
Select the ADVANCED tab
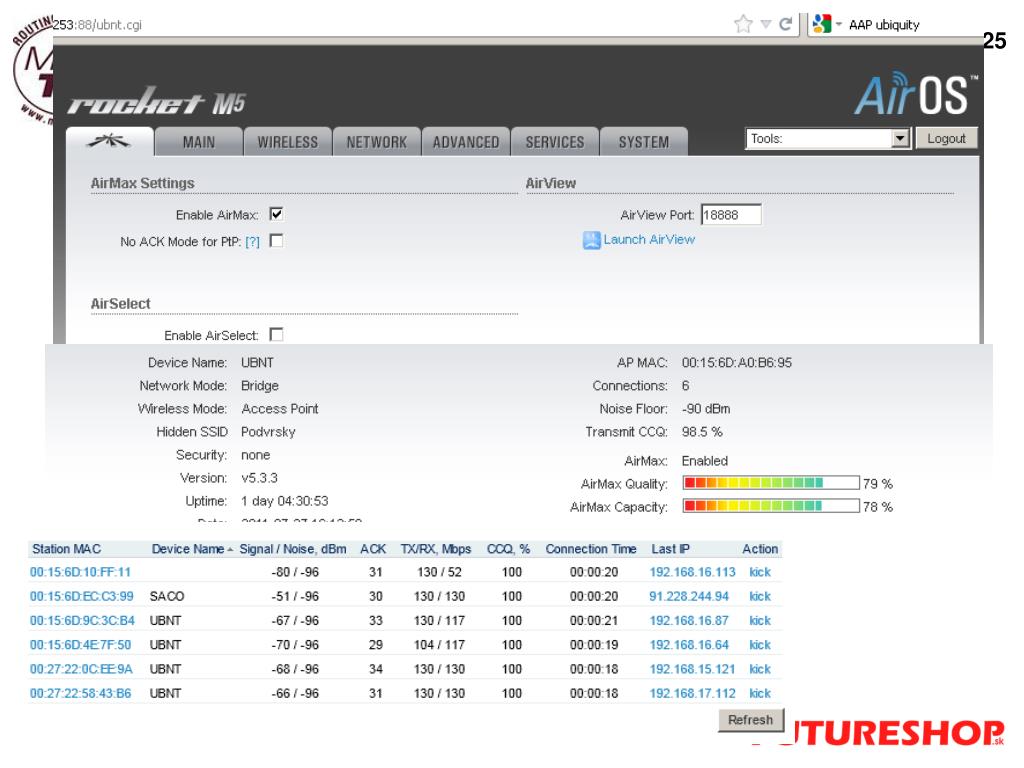click(466, 142)
